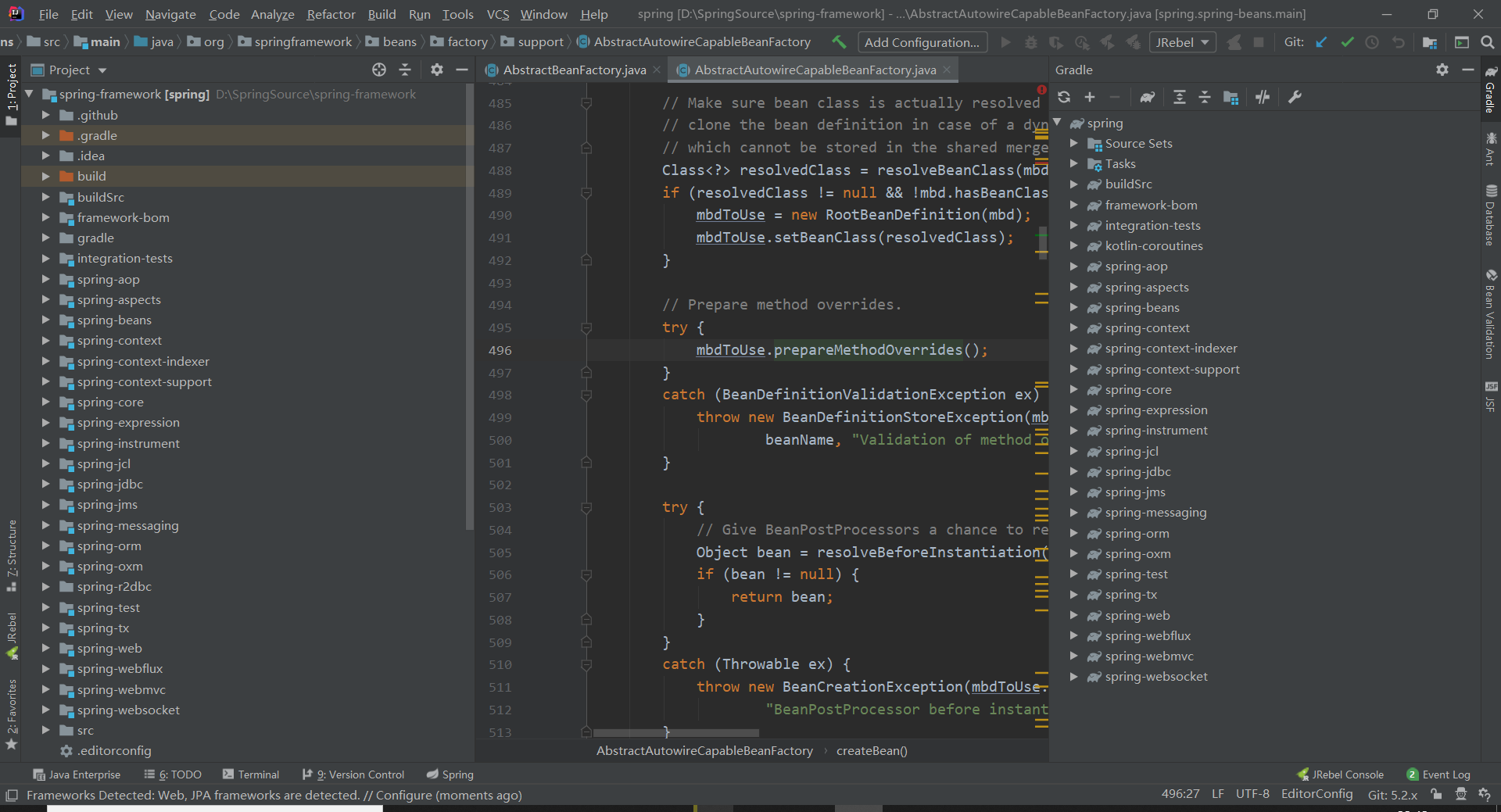Switch to the AbstractBeanFactory.java tab

[x=574, y=70]
